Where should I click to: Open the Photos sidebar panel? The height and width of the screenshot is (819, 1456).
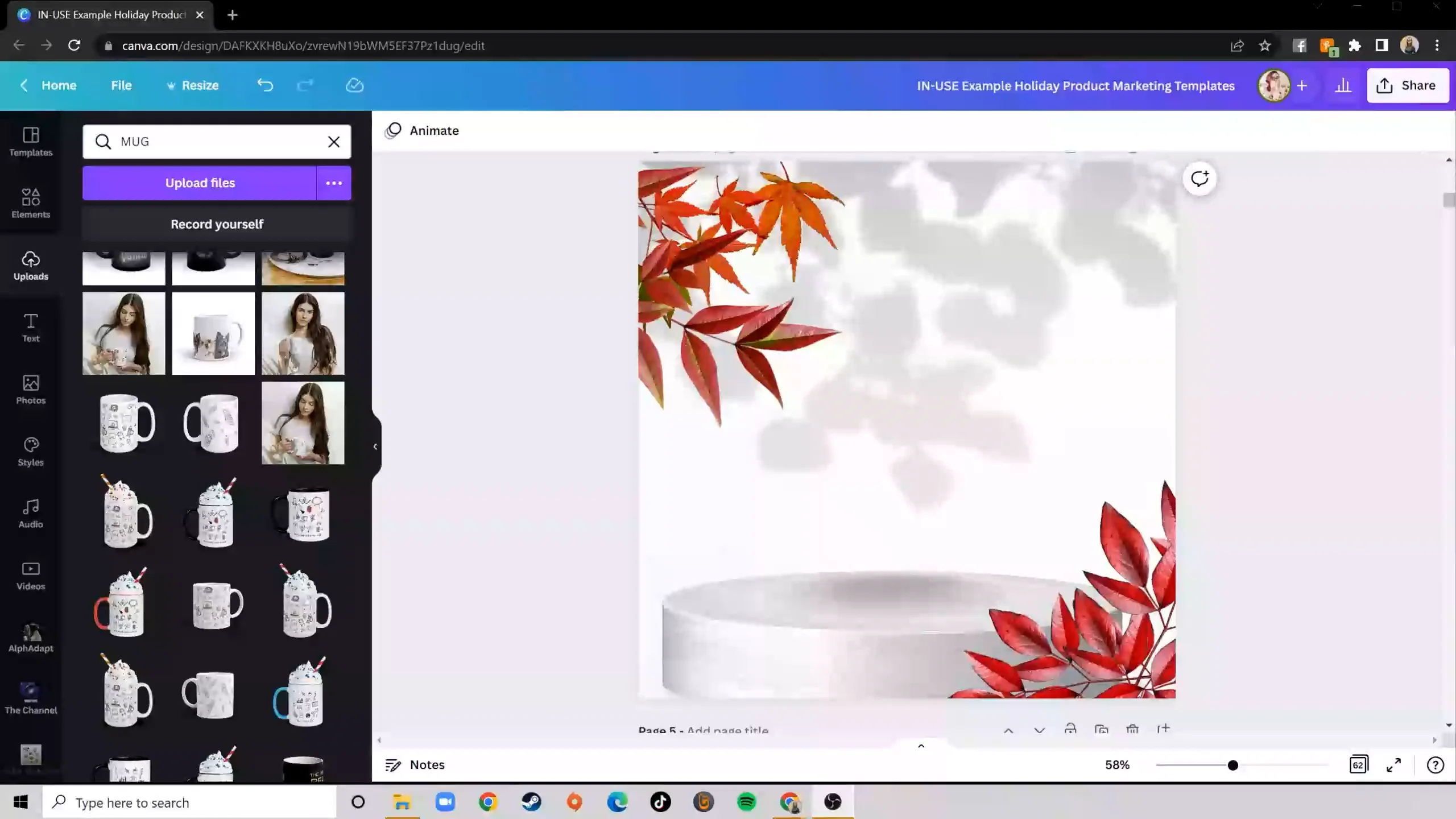click(31, 390)
